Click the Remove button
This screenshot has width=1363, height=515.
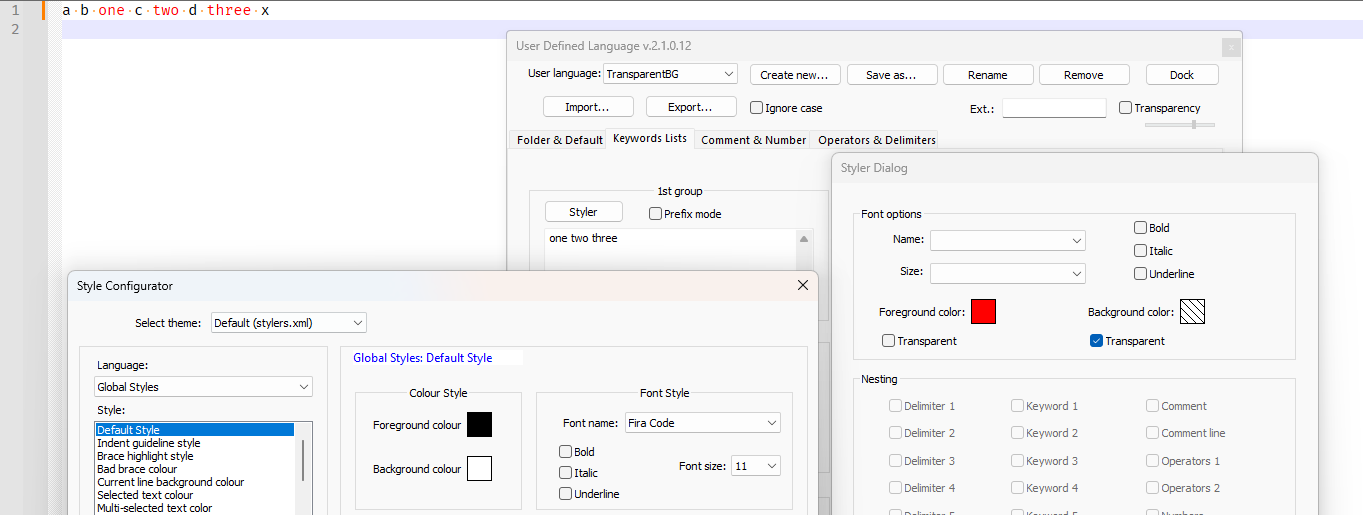coord(1084,75)
